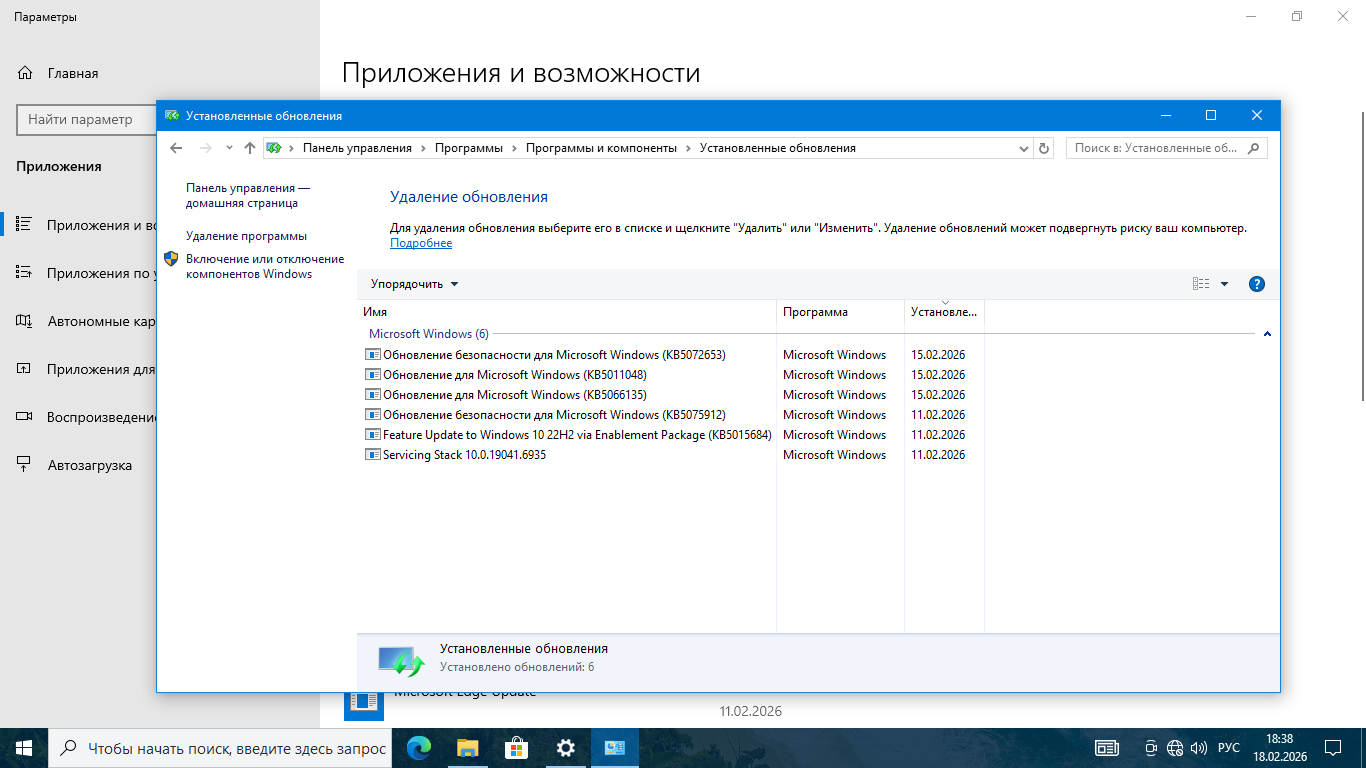Sort by Имя column header
Viewport: 1366px width, 768px height.
coord(566,312)
